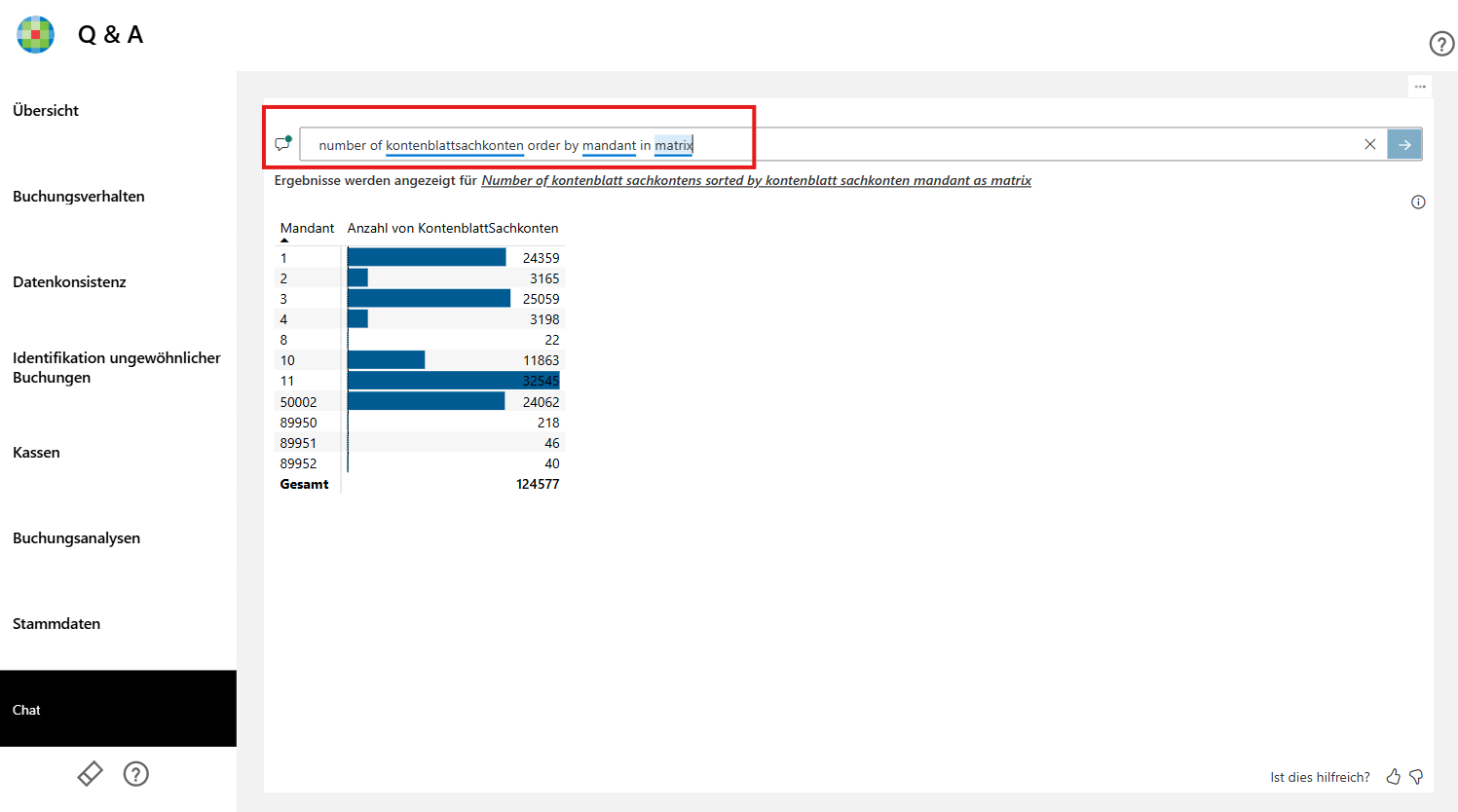The image size is (1458, 812).
Task: Select the Mandant 50002 row label
Action: pos(298,402)
